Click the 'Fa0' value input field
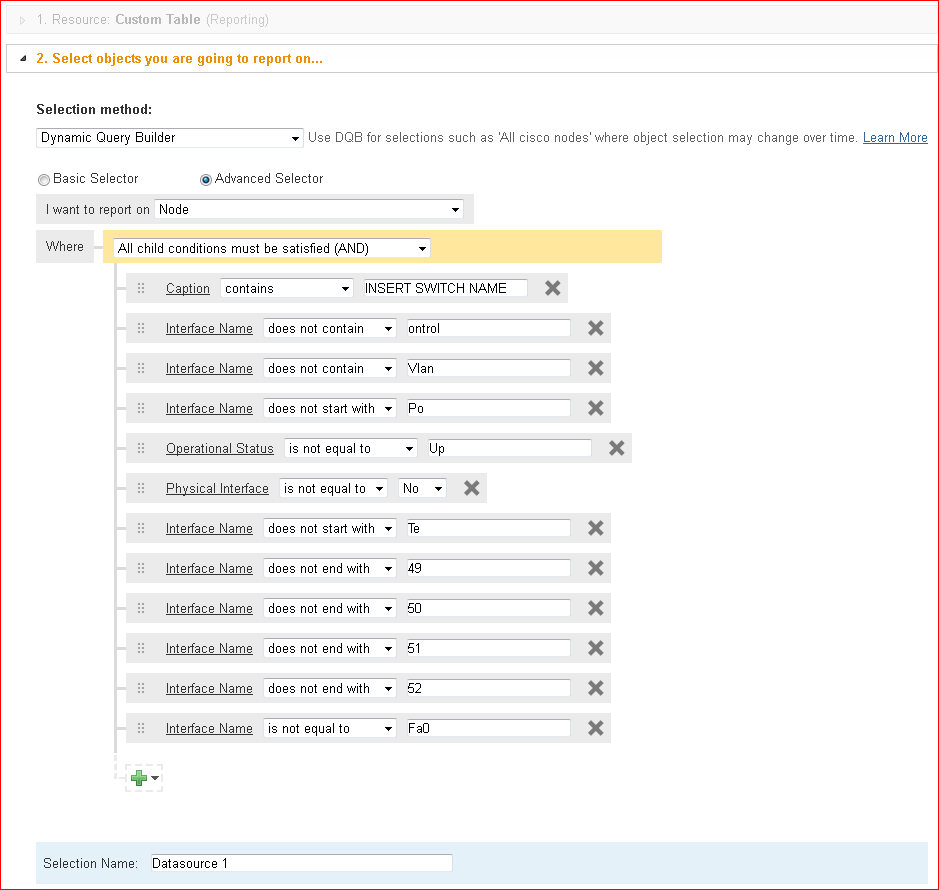The width and height of the screenshot is (939, 890). click(x=489, y=728)
